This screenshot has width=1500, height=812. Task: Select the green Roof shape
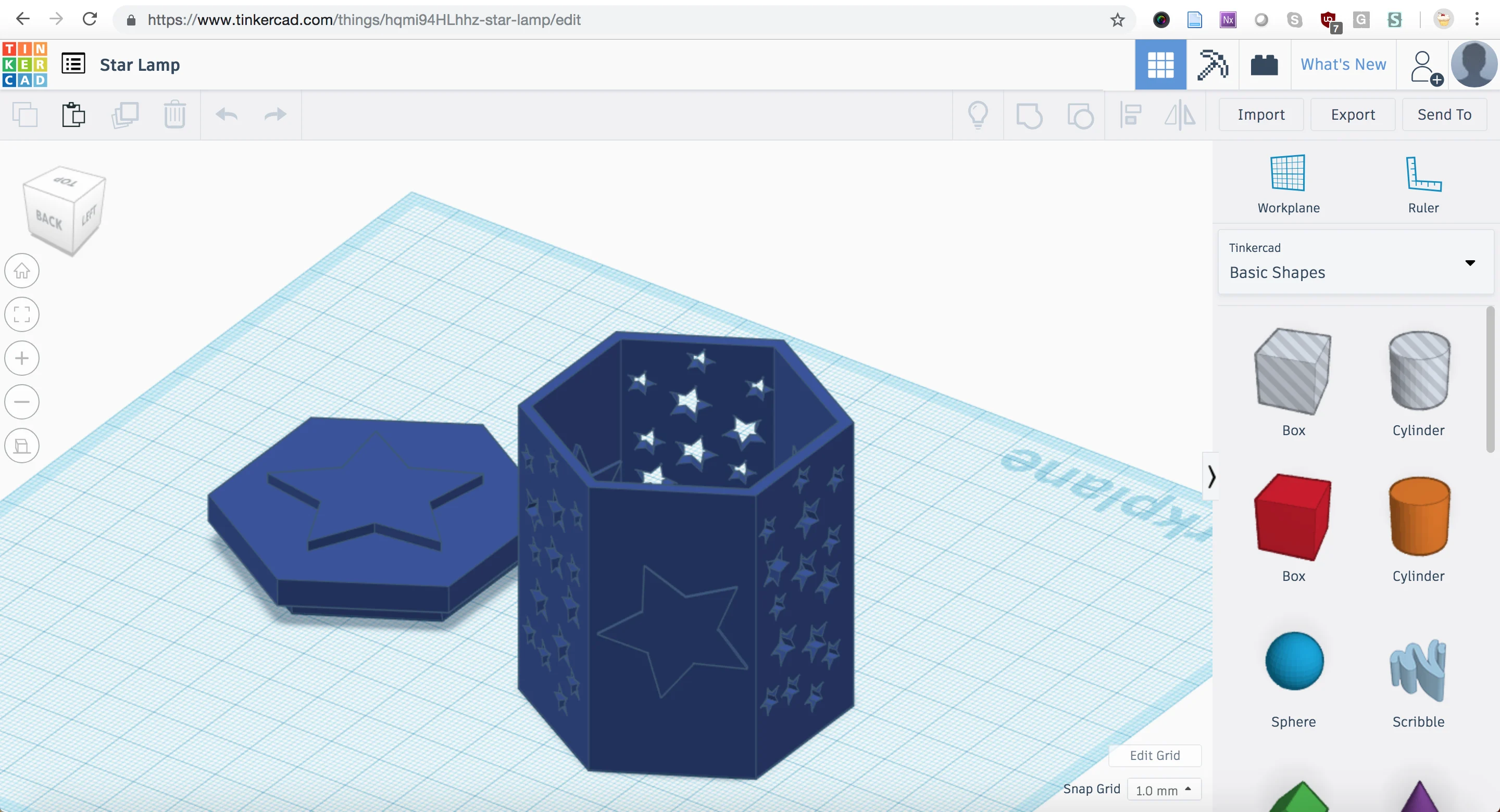tap(1299, 798)
